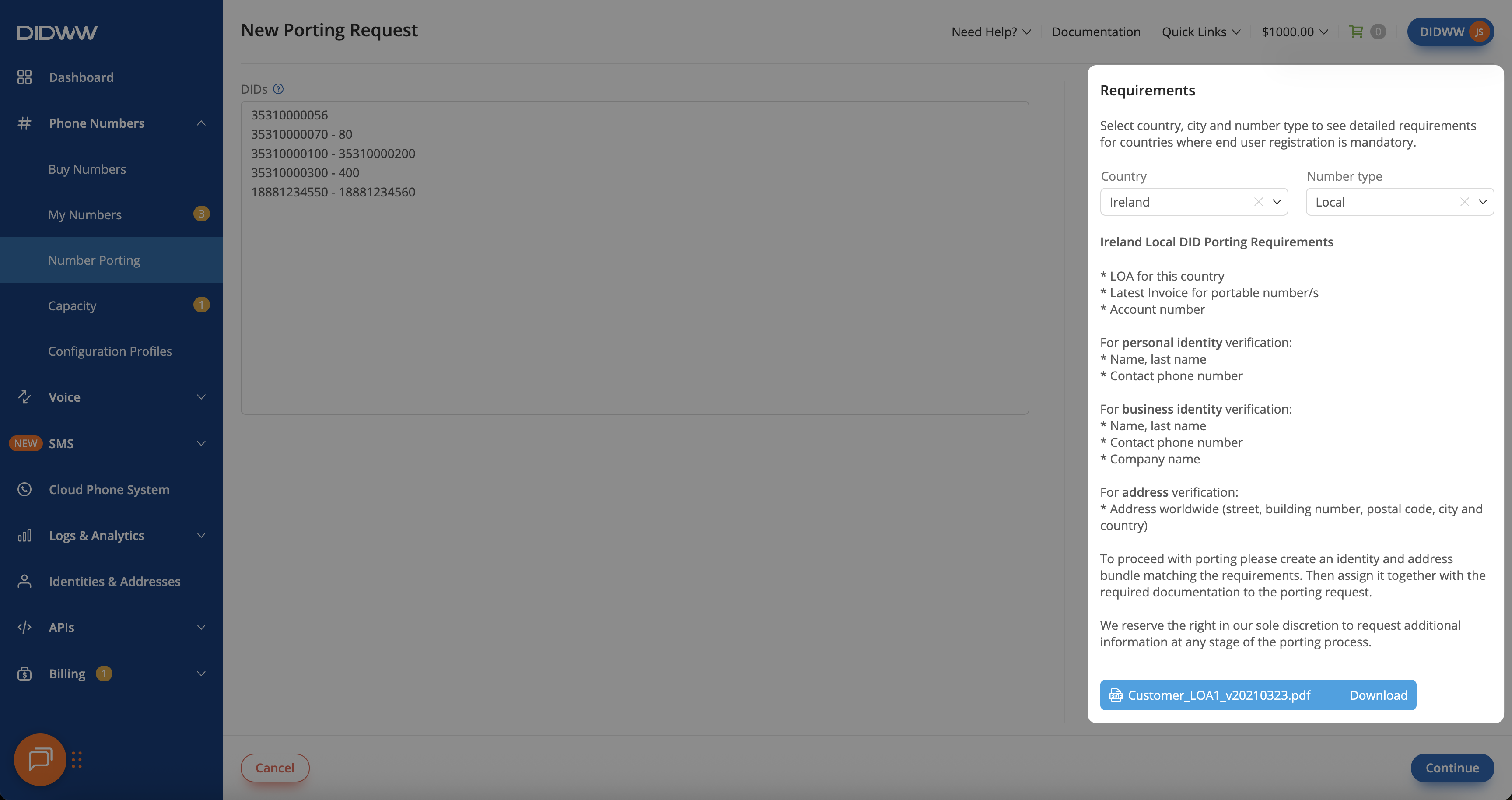Open the Country dropdown arrow
Image resolution: width=1512 pixels, height=800 pixels.
(x=1276, y=202)
